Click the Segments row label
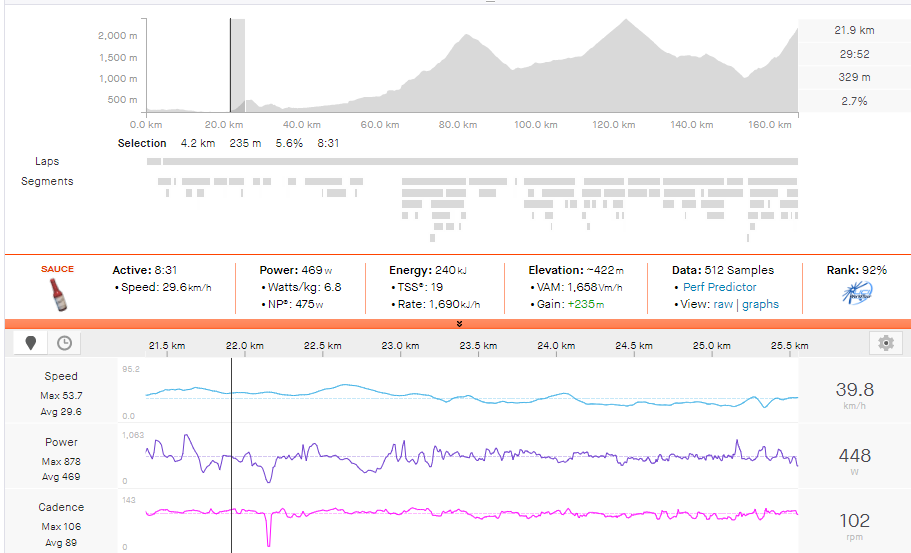Screen dimensions: 911x553 47,181
